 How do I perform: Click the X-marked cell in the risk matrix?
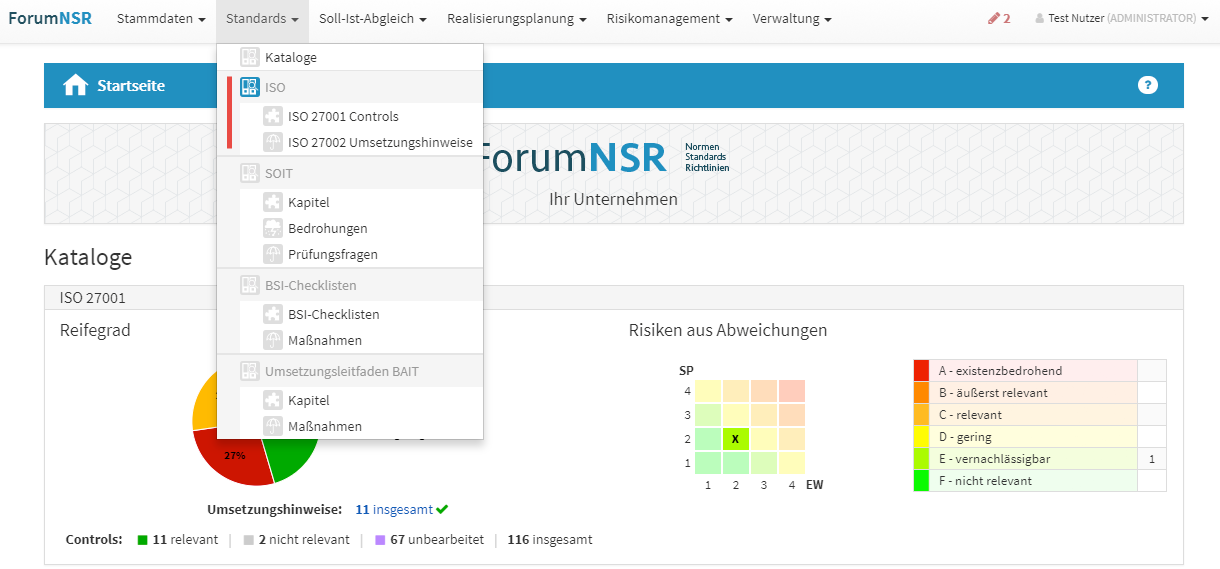(x=735, y=438)
